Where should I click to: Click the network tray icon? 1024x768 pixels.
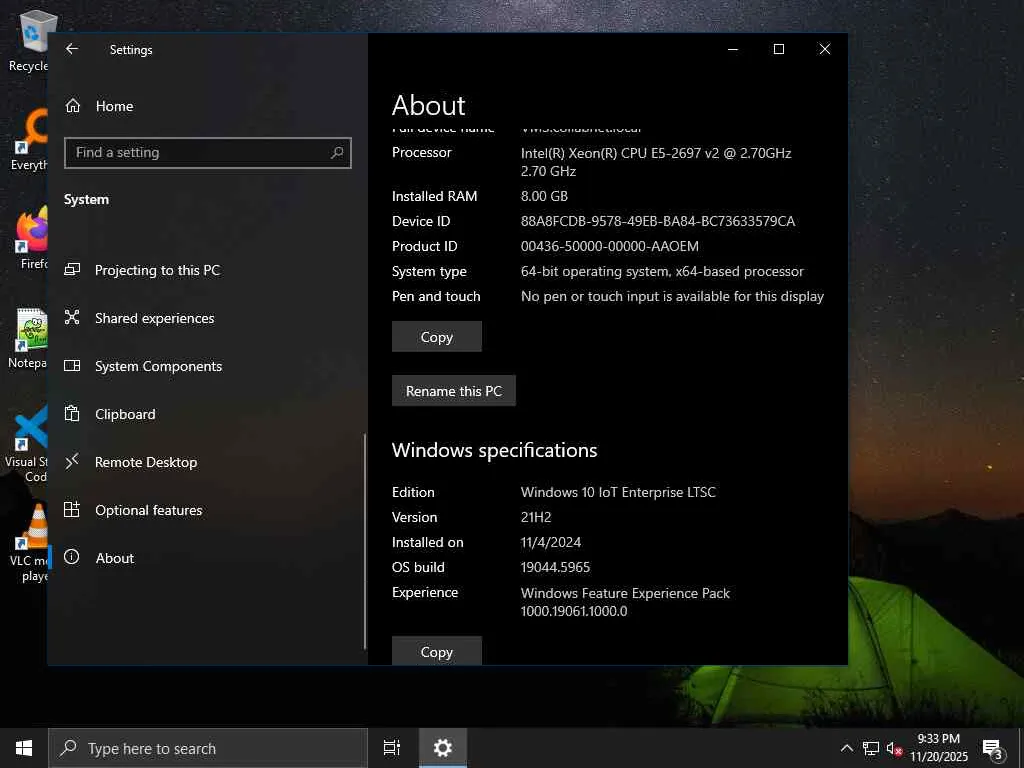pyautogui.click(x=871, y=748)
